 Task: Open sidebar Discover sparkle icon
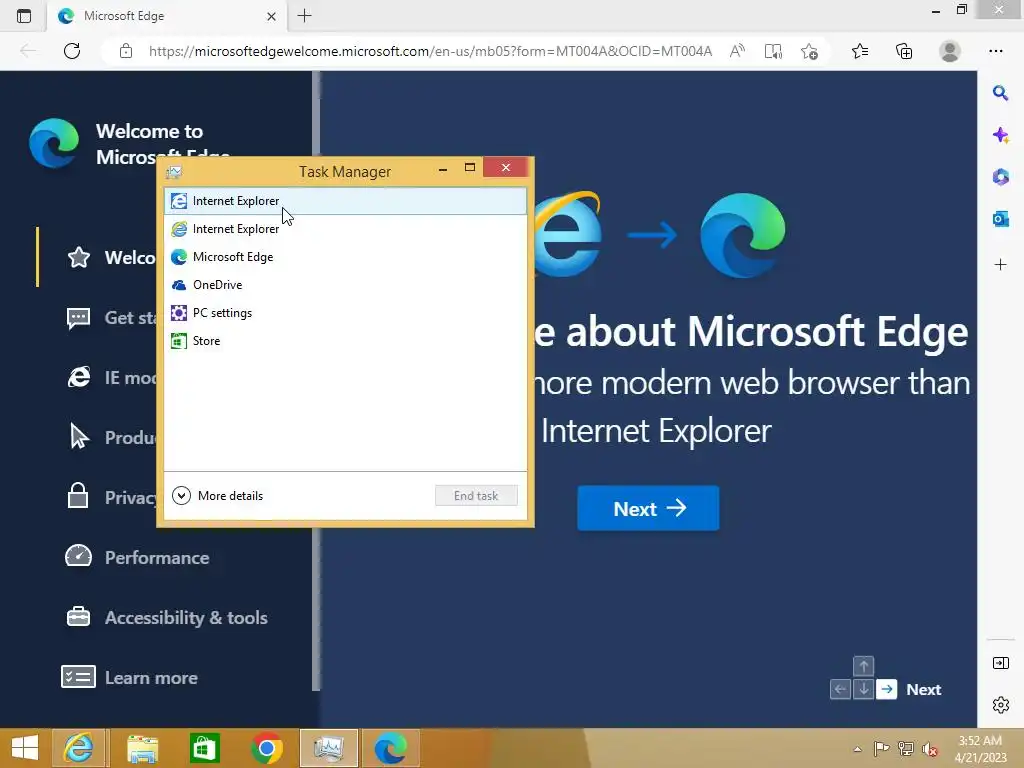point(1000,135)
